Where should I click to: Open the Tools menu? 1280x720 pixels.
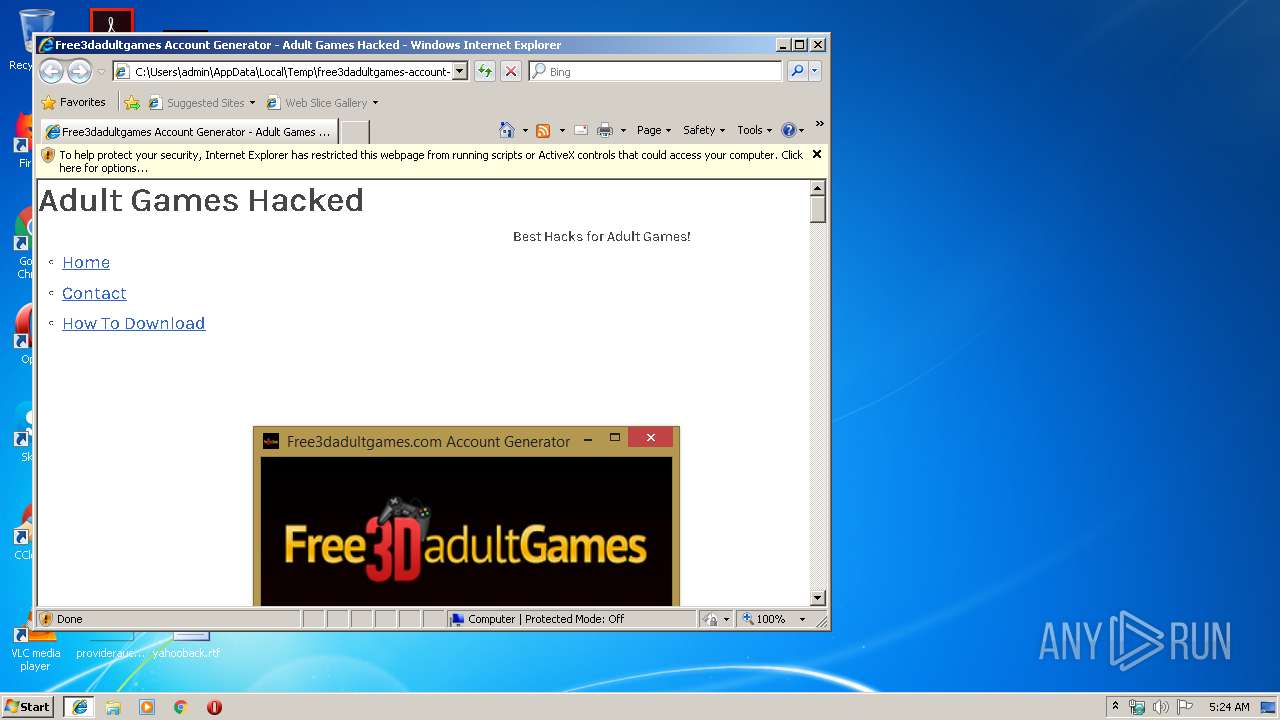755,130
